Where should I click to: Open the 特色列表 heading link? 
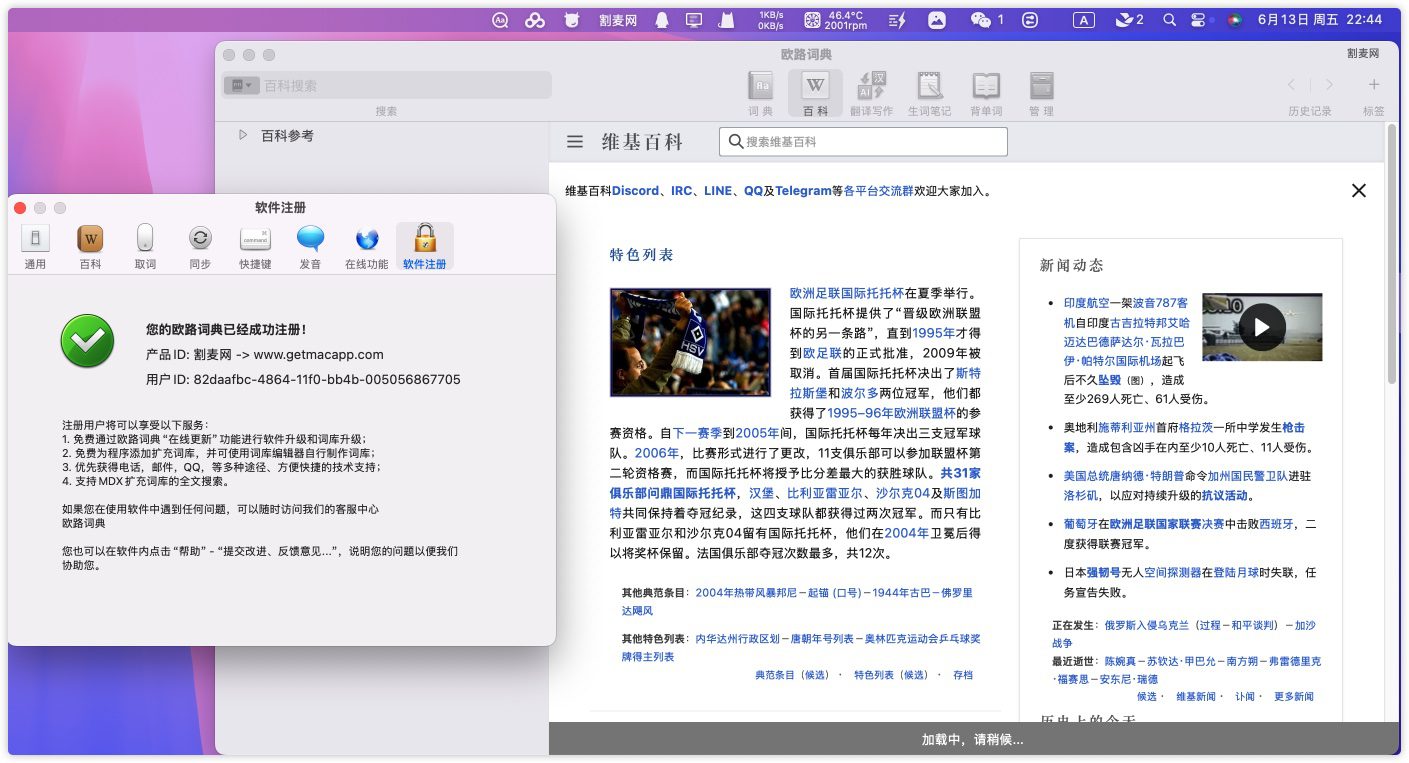[642, 255]
